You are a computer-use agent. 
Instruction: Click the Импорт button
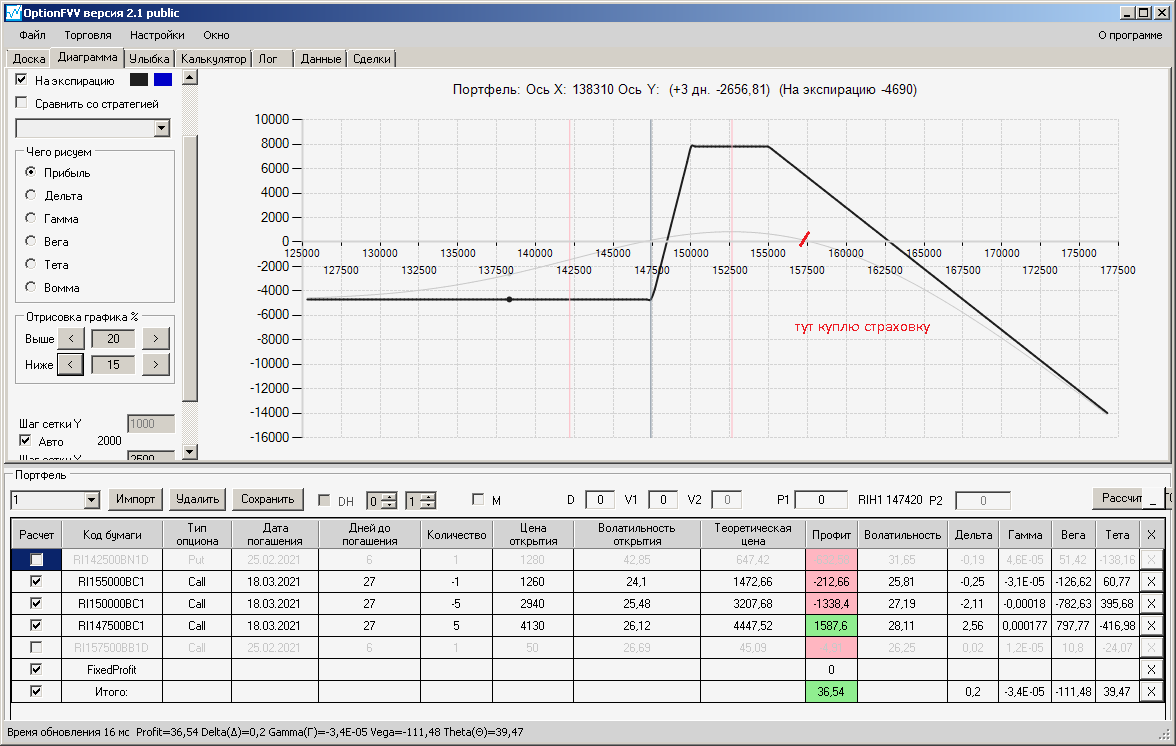click(135, 499)
